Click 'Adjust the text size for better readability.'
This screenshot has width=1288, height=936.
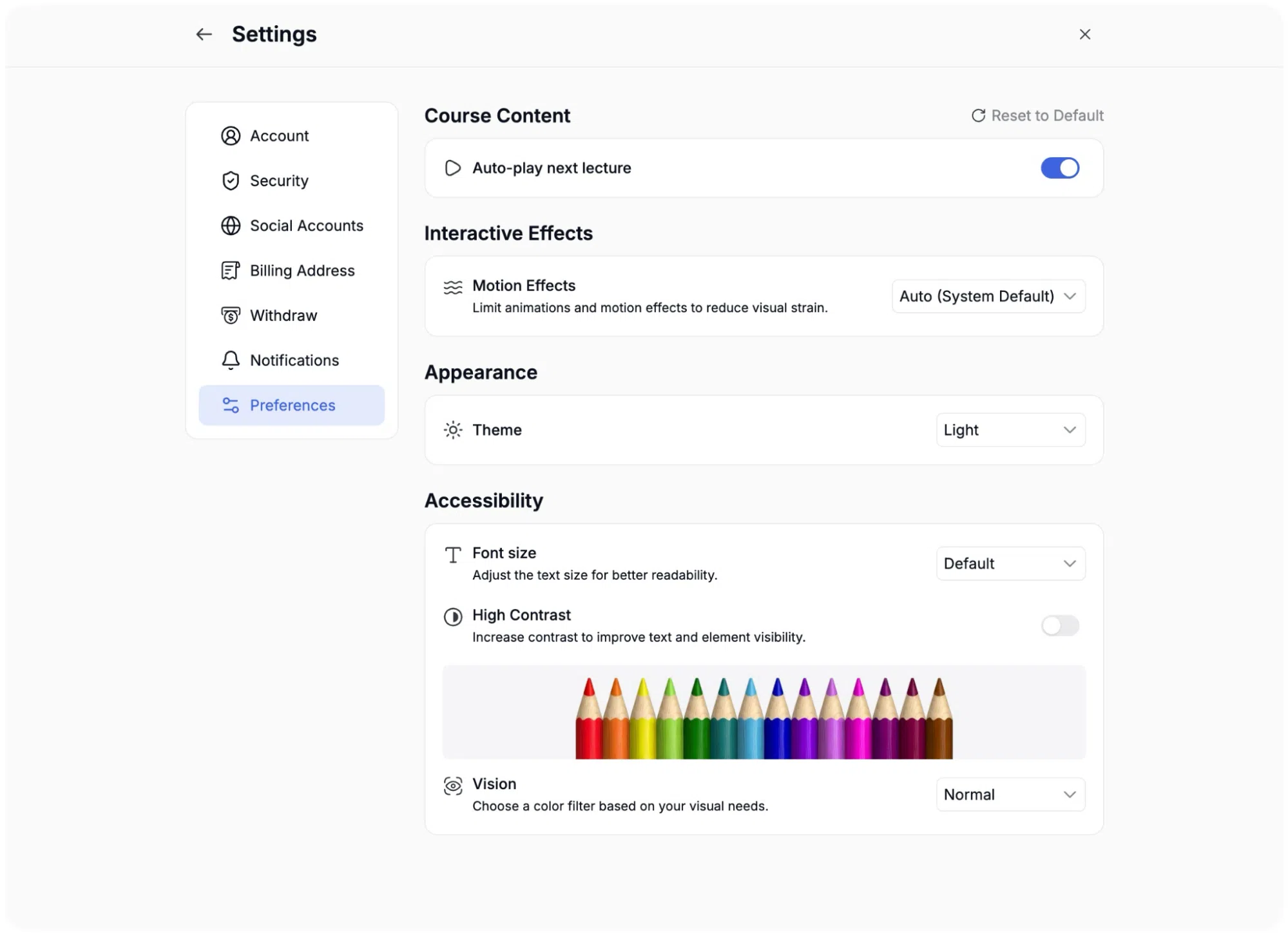tap(595, 575)
